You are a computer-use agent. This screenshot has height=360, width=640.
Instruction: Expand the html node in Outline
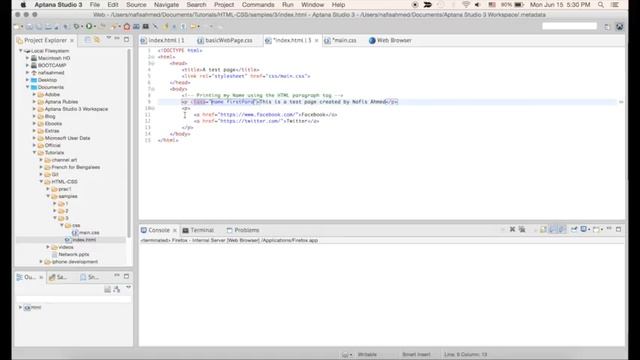pos(20,307)
